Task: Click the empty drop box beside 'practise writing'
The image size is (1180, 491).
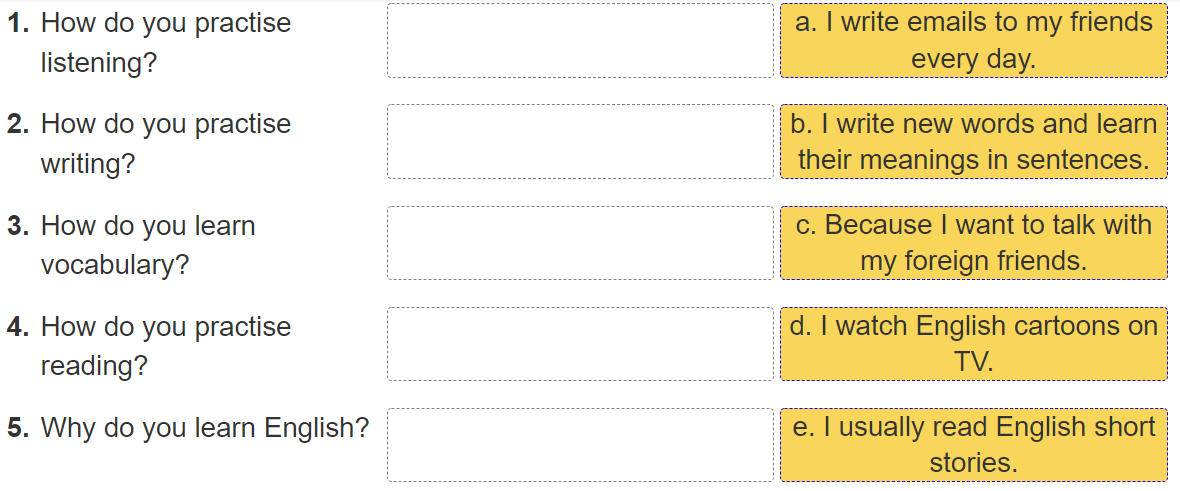Action: (580, 142)
